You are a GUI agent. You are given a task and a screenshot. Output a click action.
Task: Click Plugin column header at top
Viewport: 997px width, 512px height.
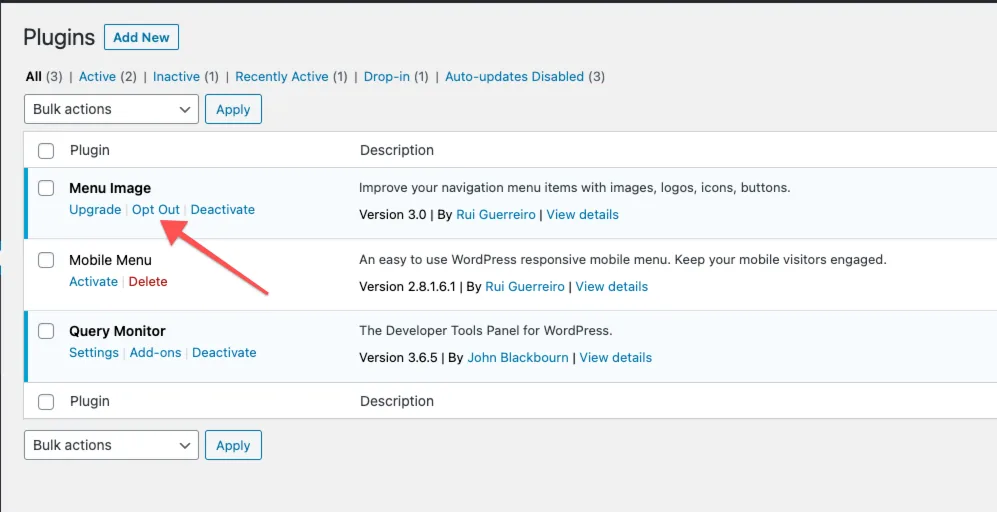(x=90, y=151)
